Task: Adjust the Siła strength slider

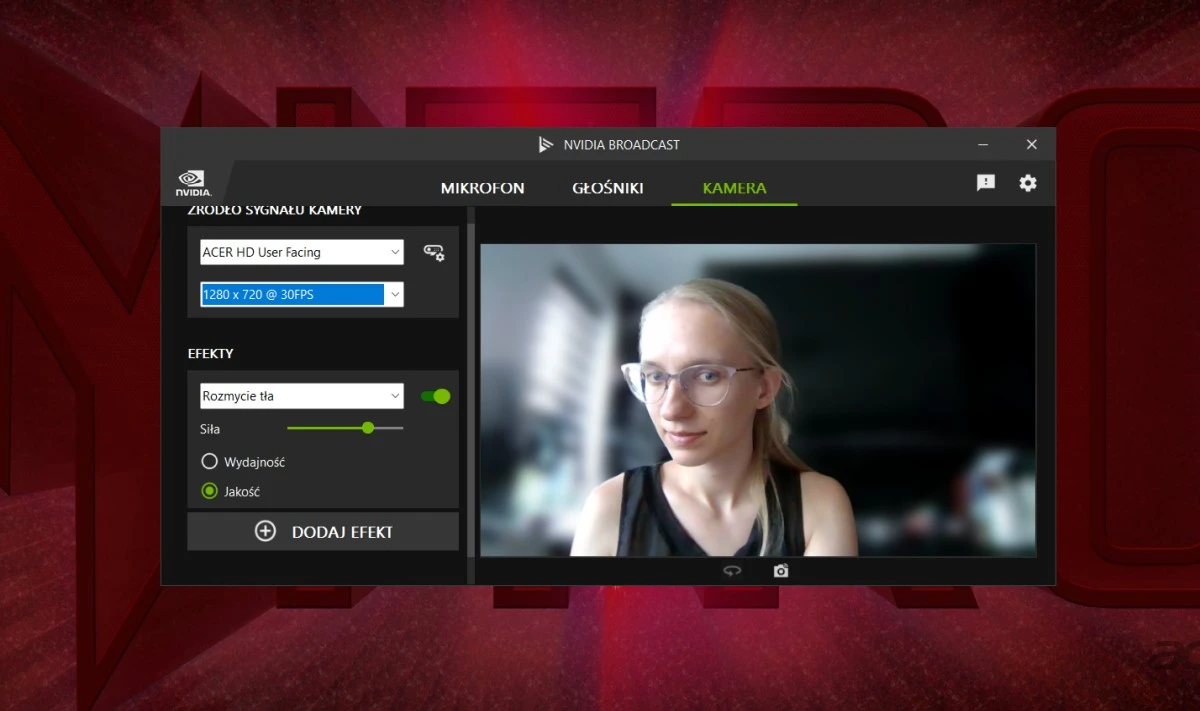Action: 368,428
